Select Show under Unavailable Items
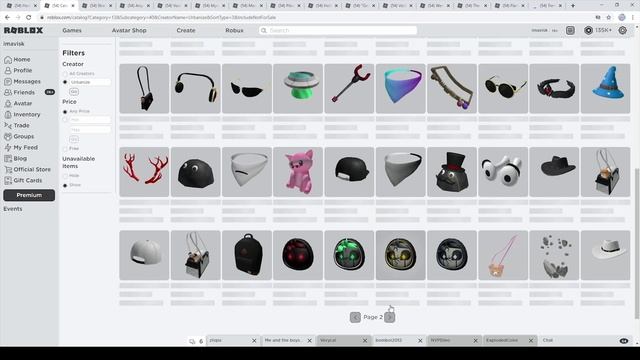This screenshot has width=640, height=360. [65, 185]
